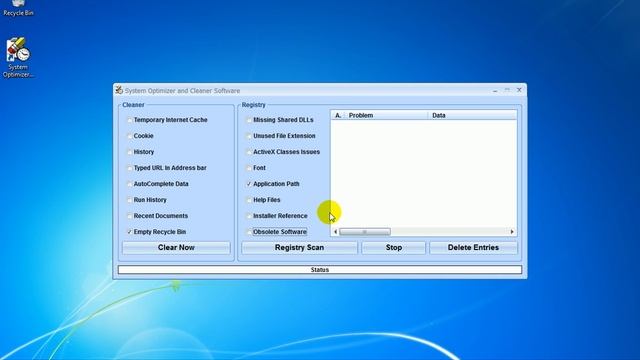Screen dimensions: 640x360
Task: Uncheck the Application Path option
Action: (249, 184)
